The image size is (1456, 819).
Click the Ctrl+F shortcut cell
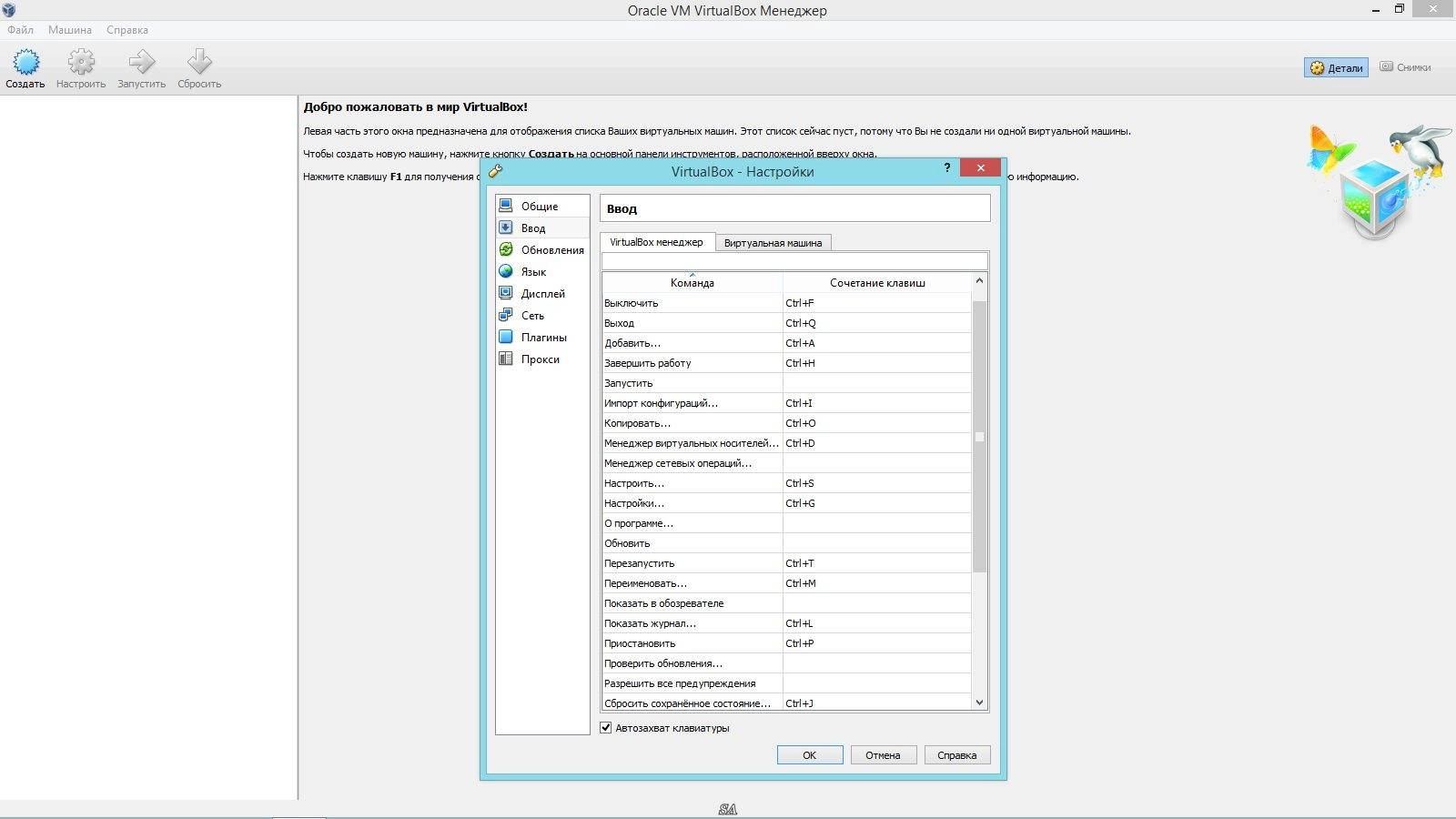coord(877,303)
